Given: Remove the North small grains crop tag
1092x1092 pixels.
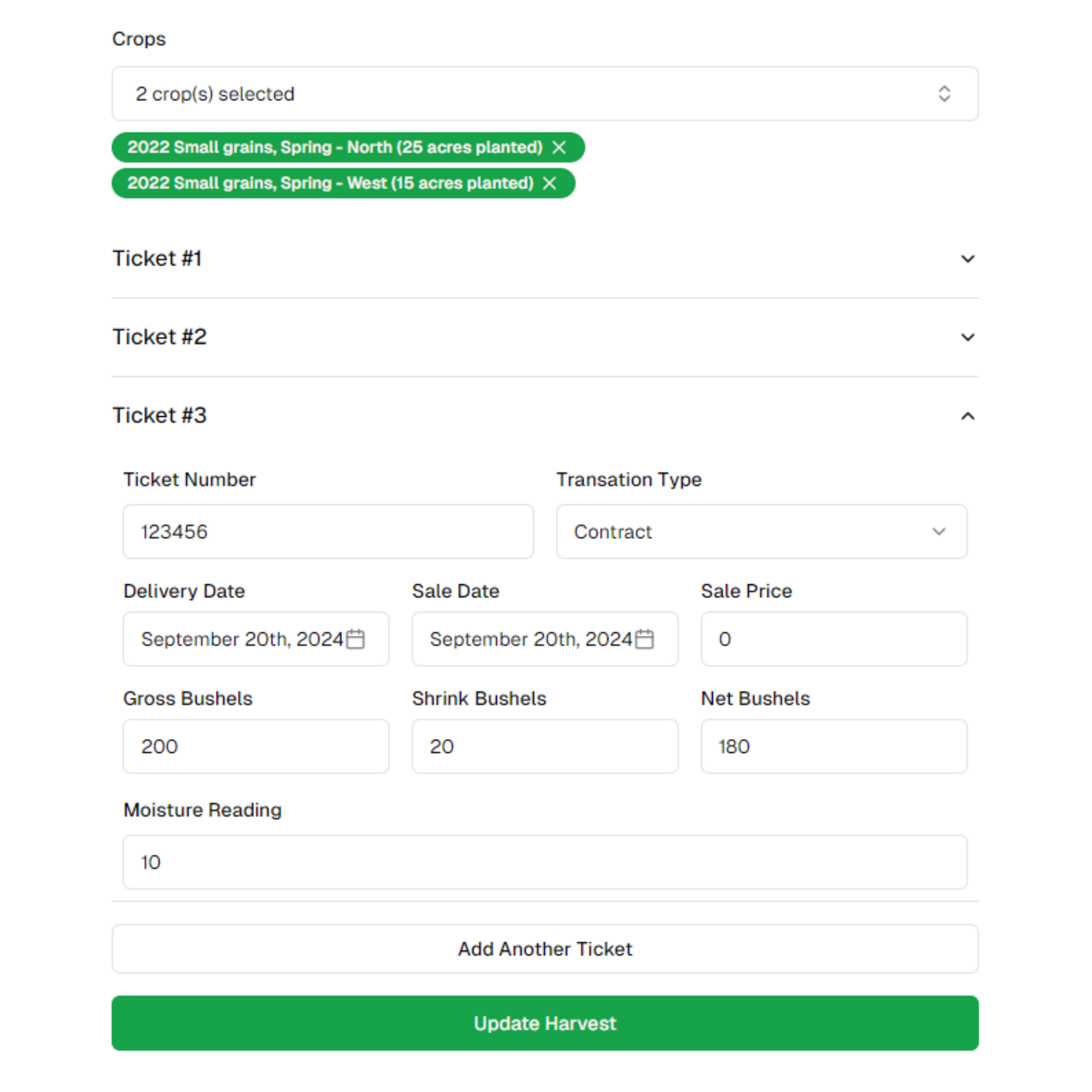Looking at the screenshot, I should click(x=559, y=147).
